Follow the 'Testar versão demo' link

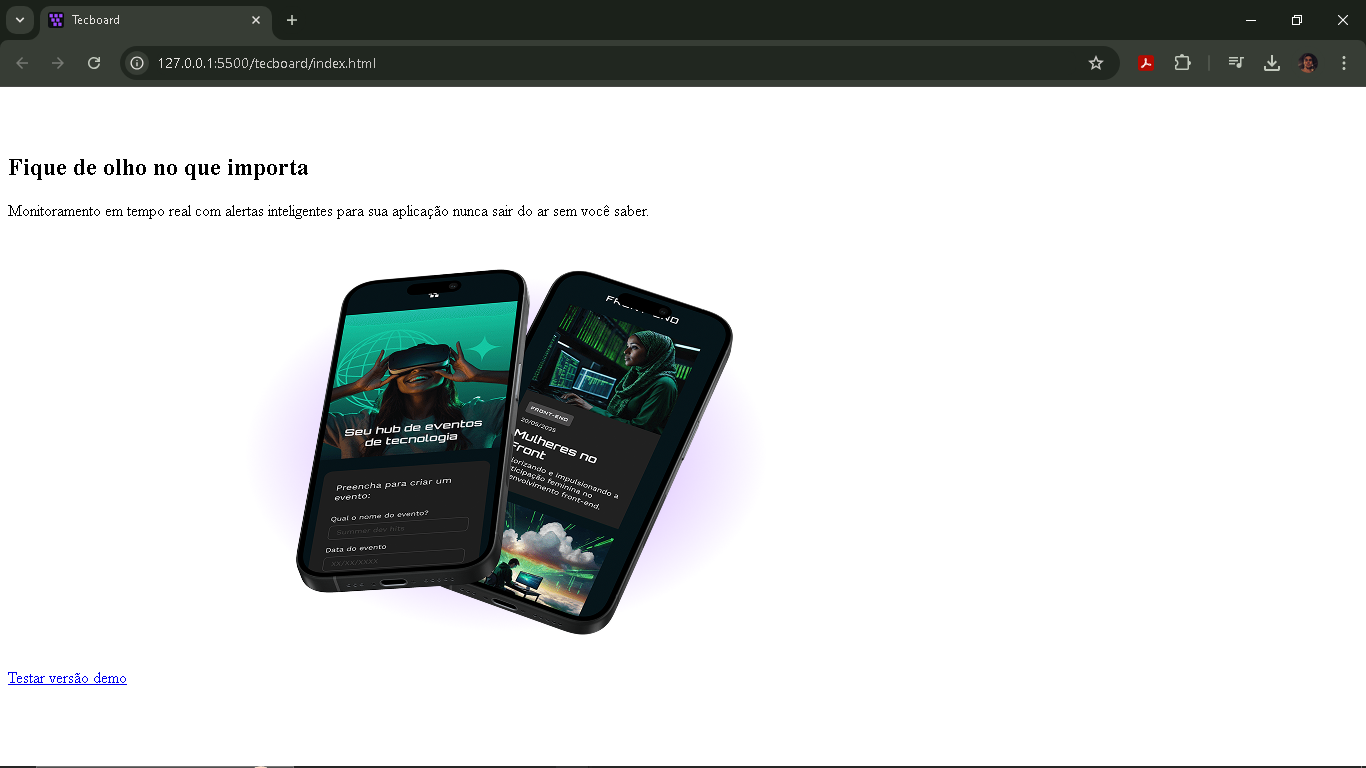point(67,678)
